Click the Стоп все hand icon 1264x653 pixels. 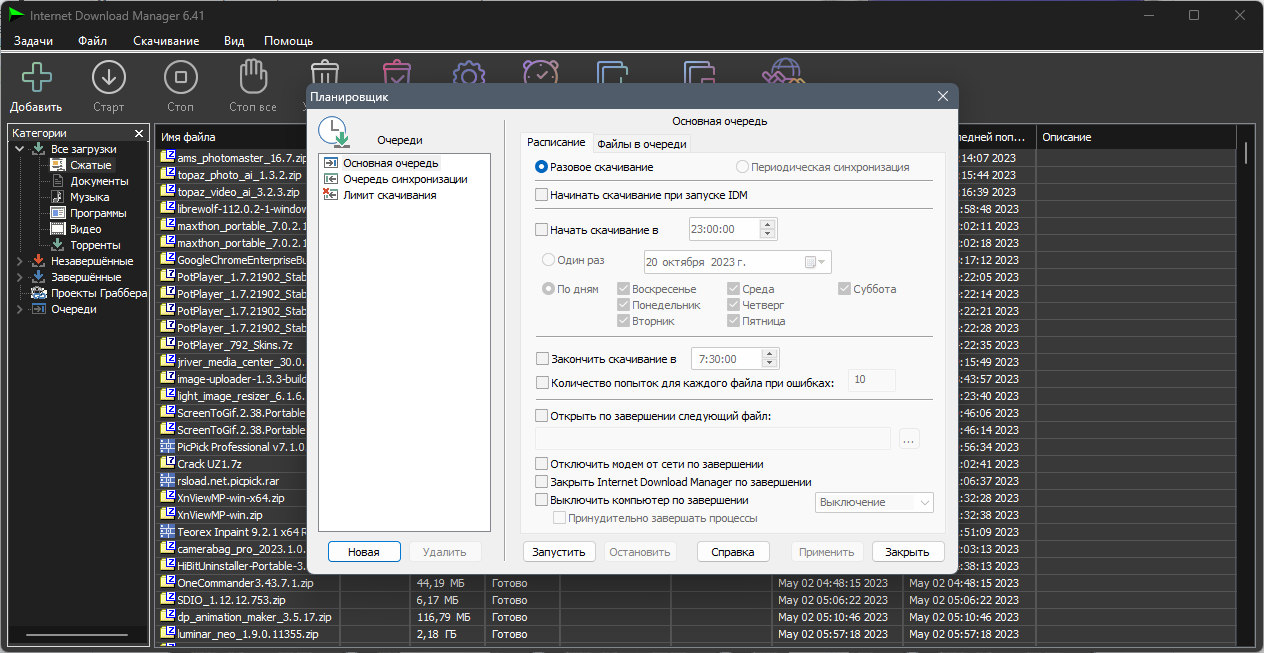coord(253,77)
